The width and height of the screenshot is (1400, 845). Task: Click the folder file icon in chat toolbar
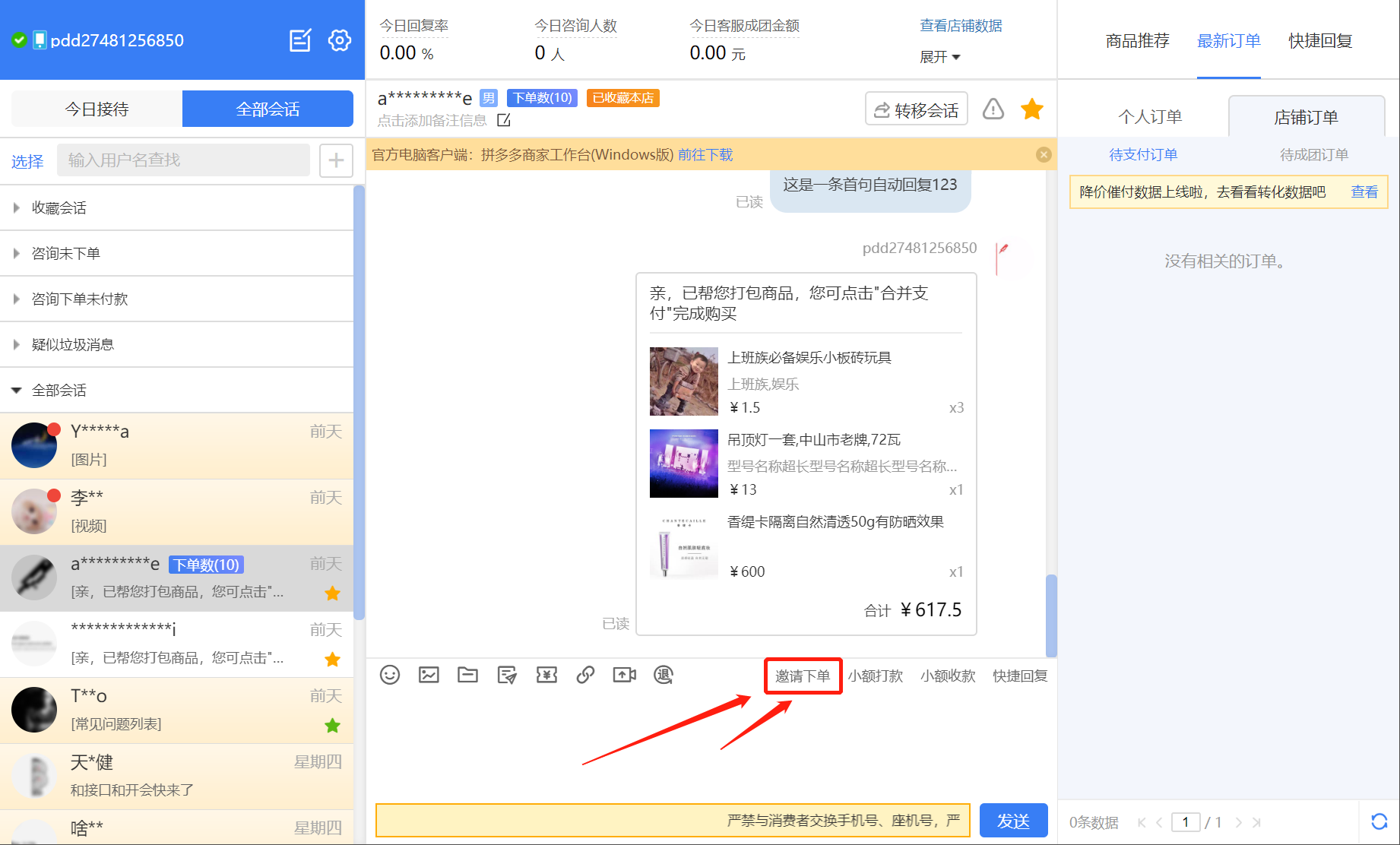(467, 675)
